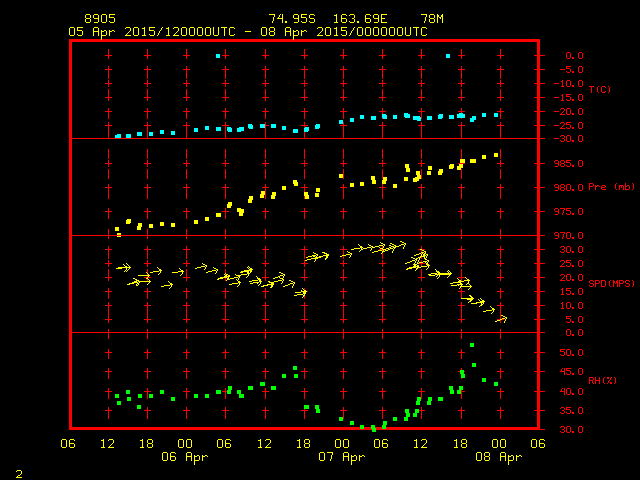Select the latitude text 74.95S
640x480 pixels.
tap(292, 19)
